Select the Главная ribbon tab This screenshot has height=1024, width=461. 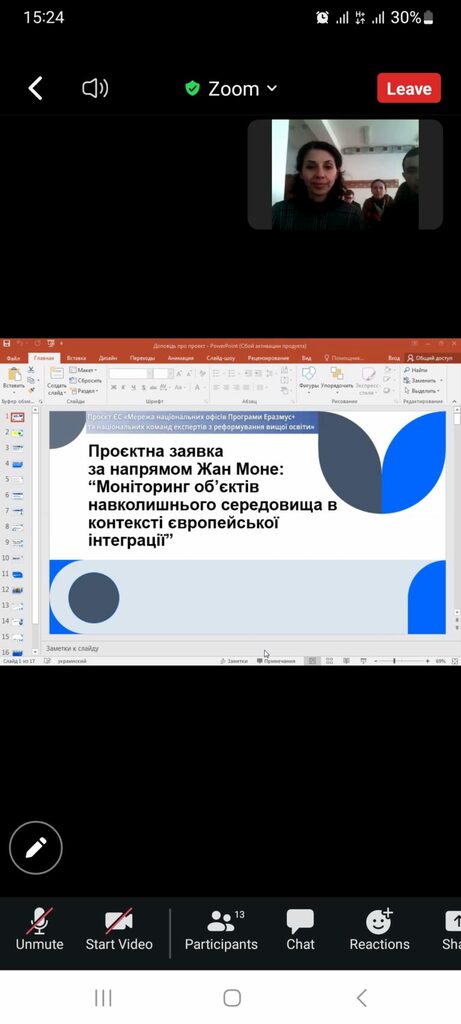click(x=44, y=358)
